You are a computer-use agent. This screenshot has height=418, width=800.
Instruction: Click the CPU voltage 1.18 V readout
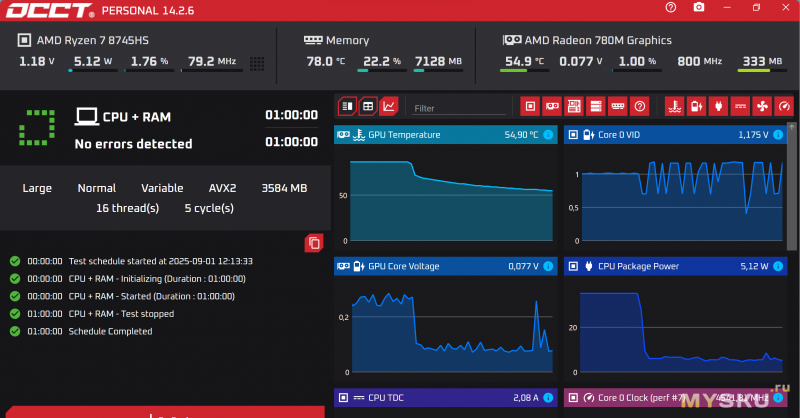click(37, 61)
